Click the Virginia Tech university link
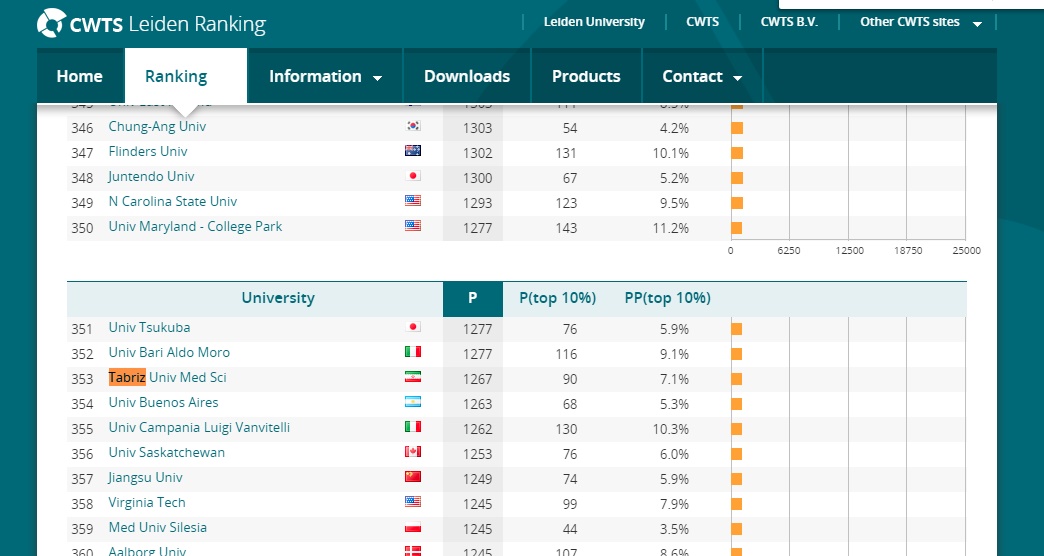This screenshot has height=556, width=1044. tap(147, 503)
